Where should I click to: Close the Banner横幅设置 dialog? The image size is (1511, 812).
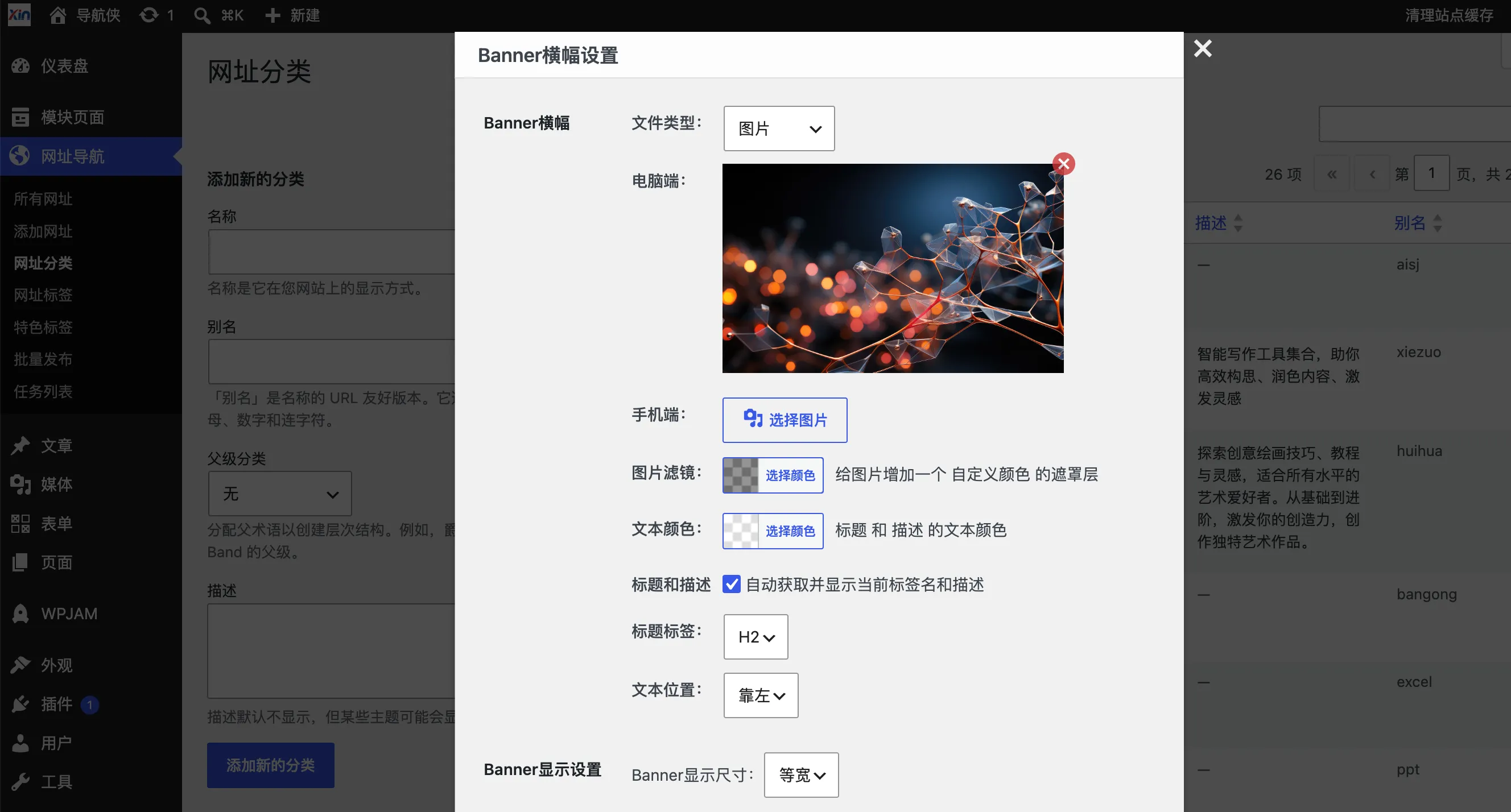(x=1203, y=48)
